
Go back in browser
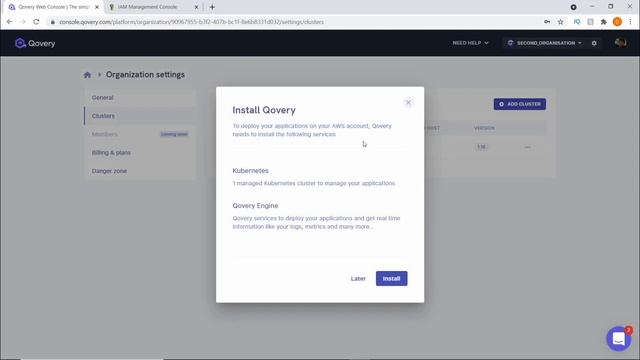click(x=9, y=22)
